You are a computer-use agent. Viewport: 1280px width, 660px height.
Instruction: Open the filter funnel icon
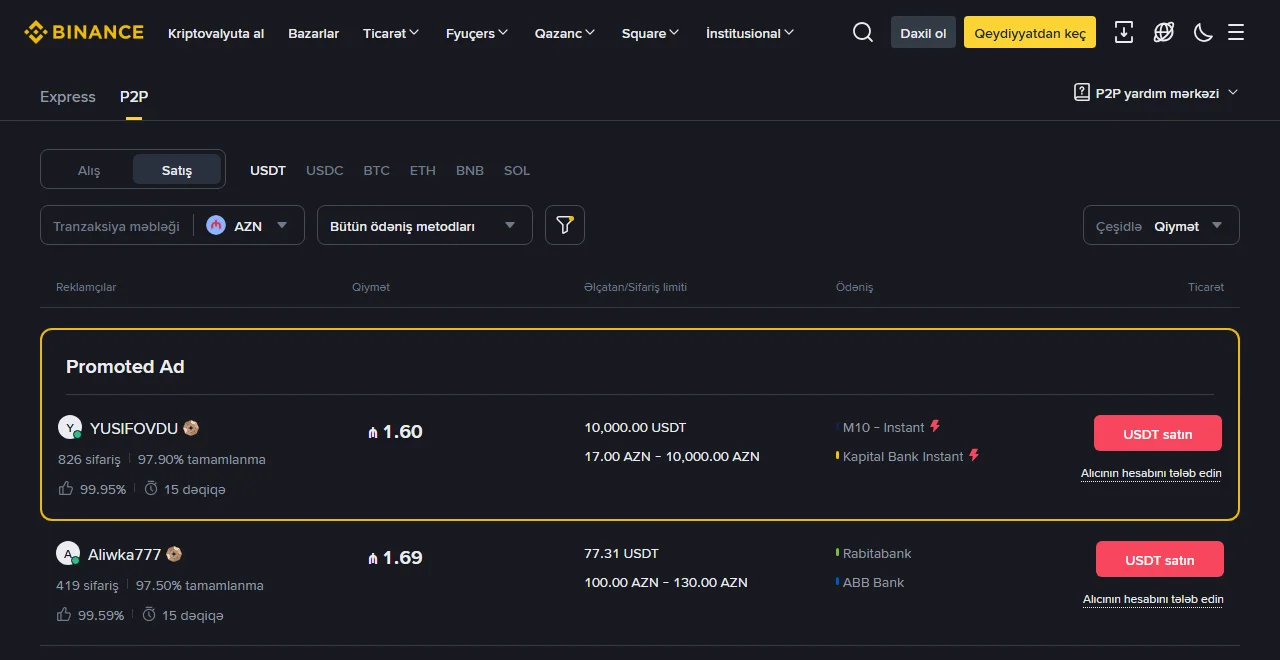[565, 225]
